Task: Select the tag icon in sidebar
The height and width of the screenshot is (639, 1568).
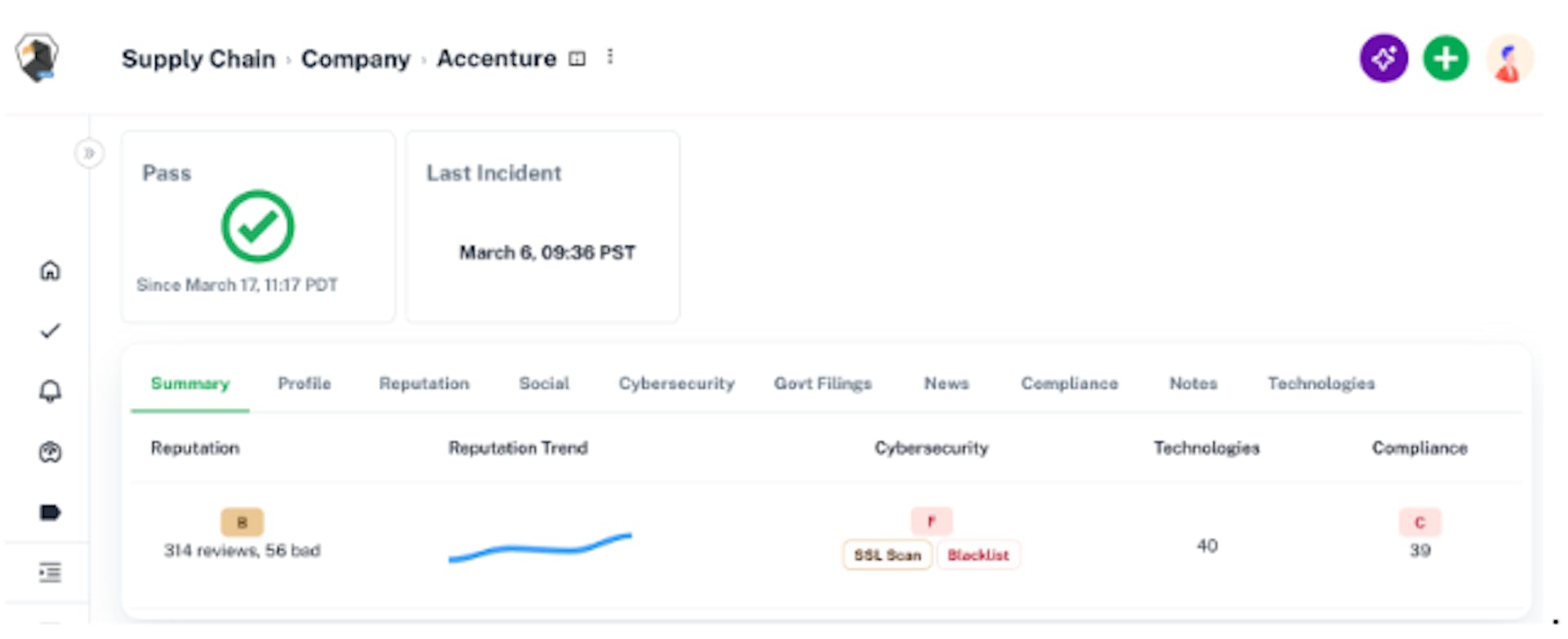Action: pos(50,513)
